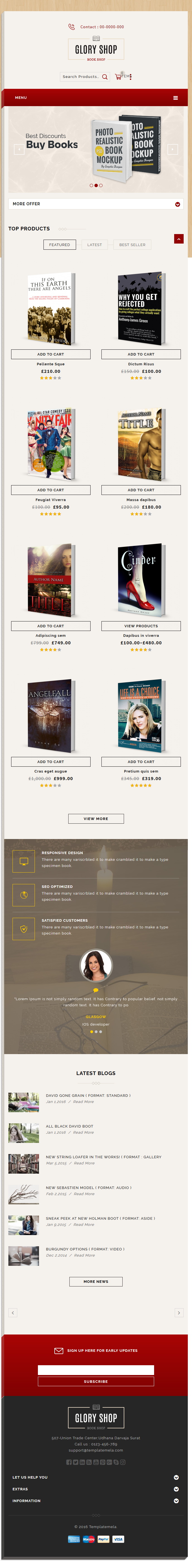Show next banner slide arrow
The width and height of the screenshot is (192, 1568).
click(x=172, y=149)
